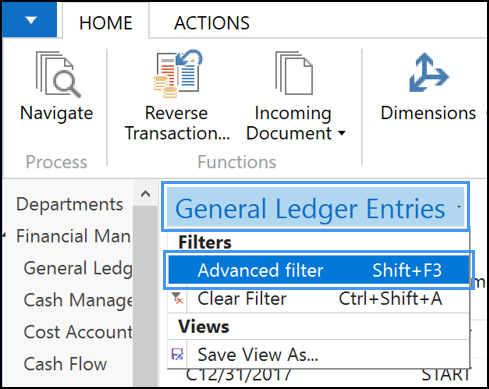Image resolution: width=489 pixels, height=389 pixels.
Task: Open the General Ledger Entries title dropdown
Action: tap(315, 207)
